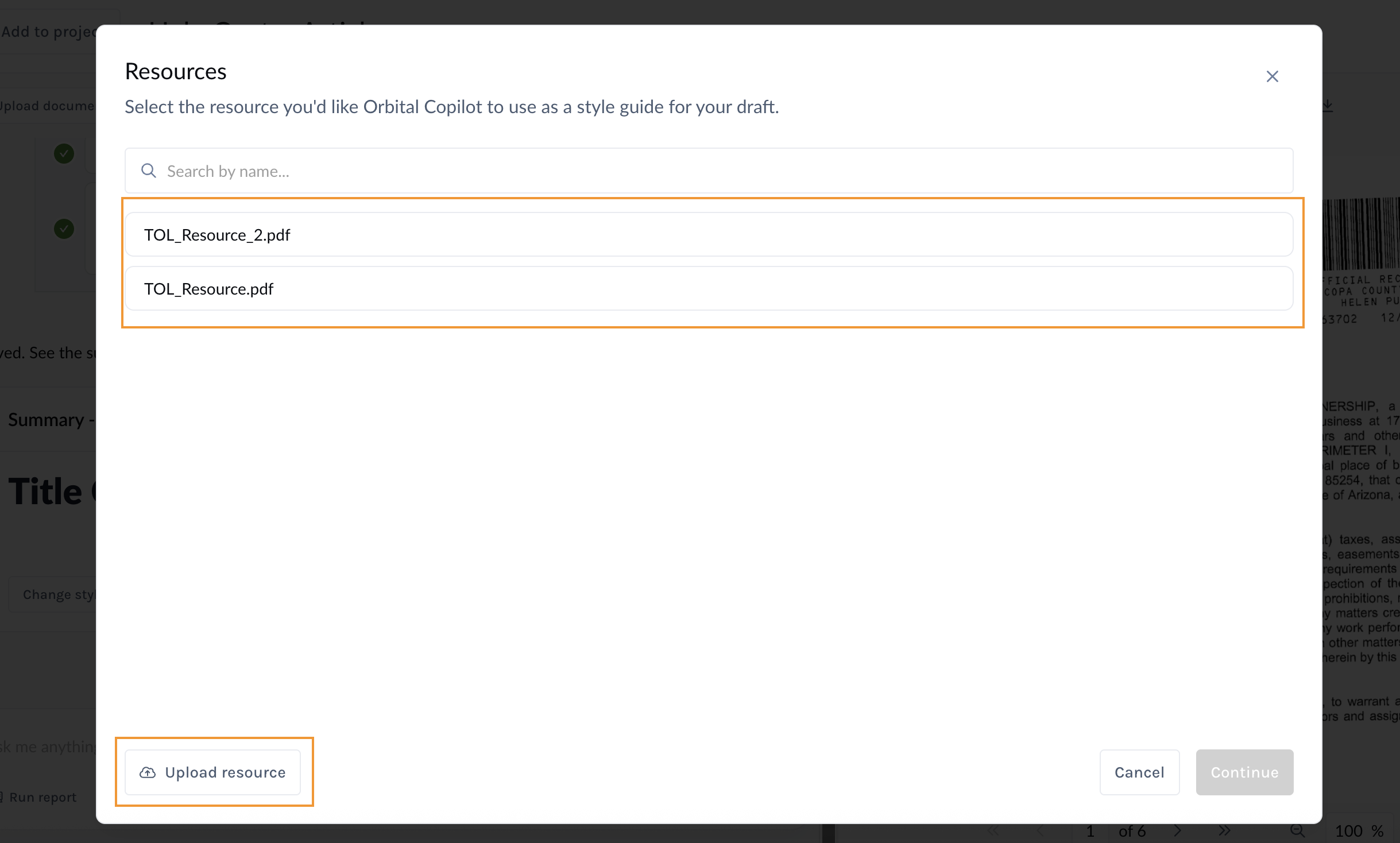
Task: Cancel the resource selection
Action: [x=1139, y=772]
